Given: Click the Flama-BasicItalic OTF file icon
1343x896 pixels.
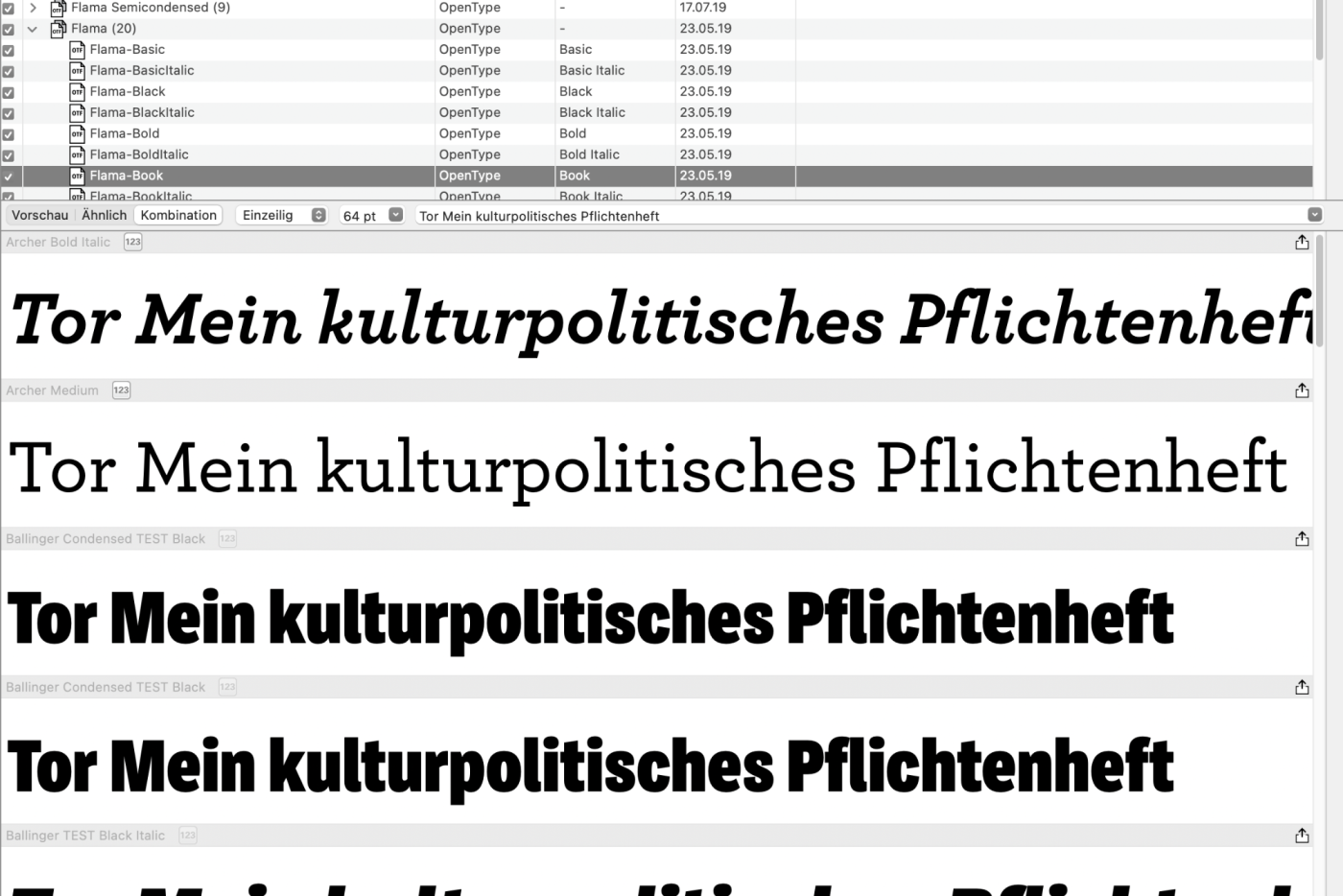Looking at the screenshot, I should [x=77, y=71].
